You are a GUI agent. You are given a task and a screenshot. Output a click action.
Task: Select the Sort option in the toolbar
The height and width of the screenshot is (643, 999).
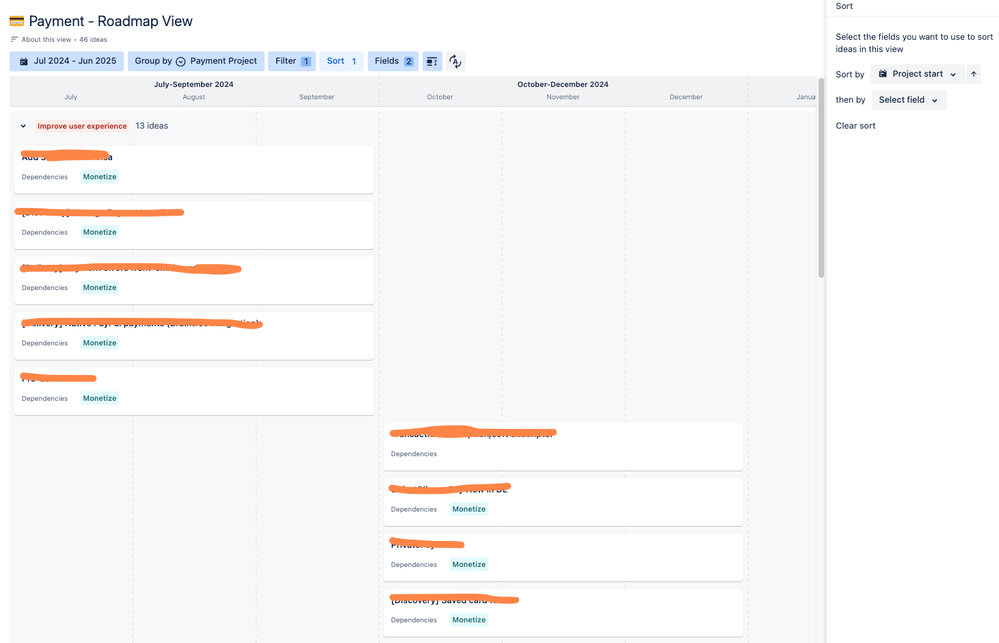[341, 61]
